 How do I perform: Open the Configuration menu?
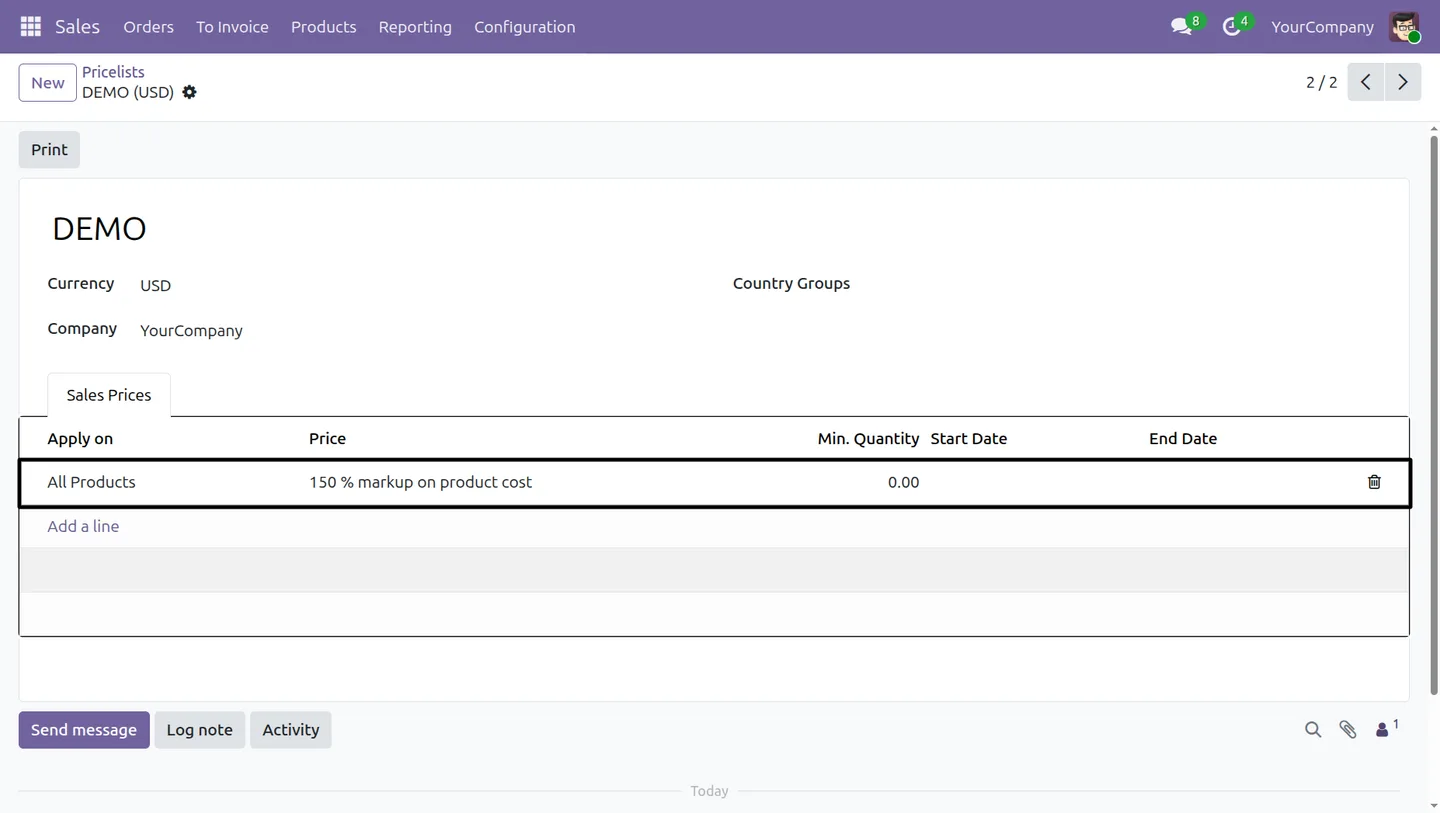pyautogui.click(x=524, y=27)
